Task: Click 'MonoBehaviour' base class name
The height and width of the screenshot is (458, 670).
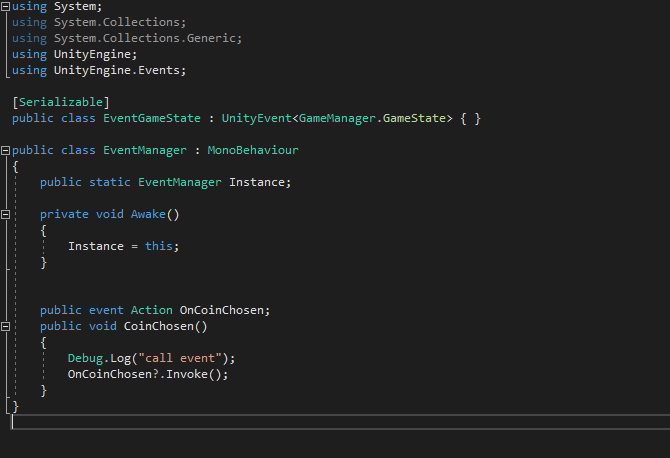Action: point(253,150)
